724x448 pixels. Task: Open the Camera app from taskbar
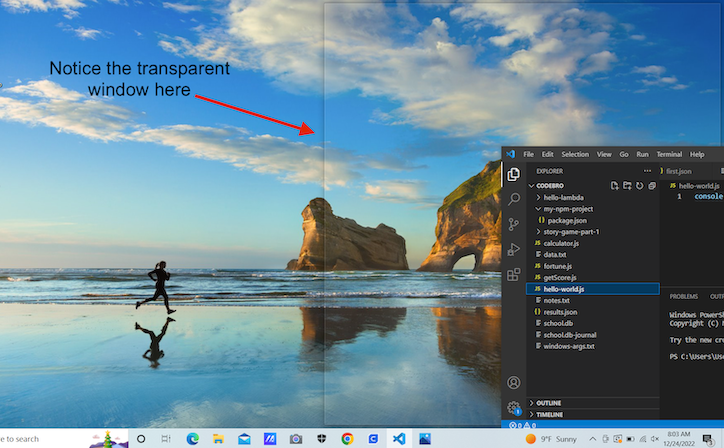[296, 439]
